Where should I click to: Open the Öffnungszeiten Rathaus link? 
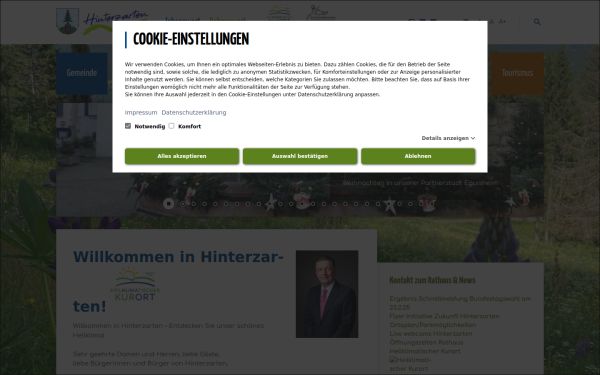point(426,342)
